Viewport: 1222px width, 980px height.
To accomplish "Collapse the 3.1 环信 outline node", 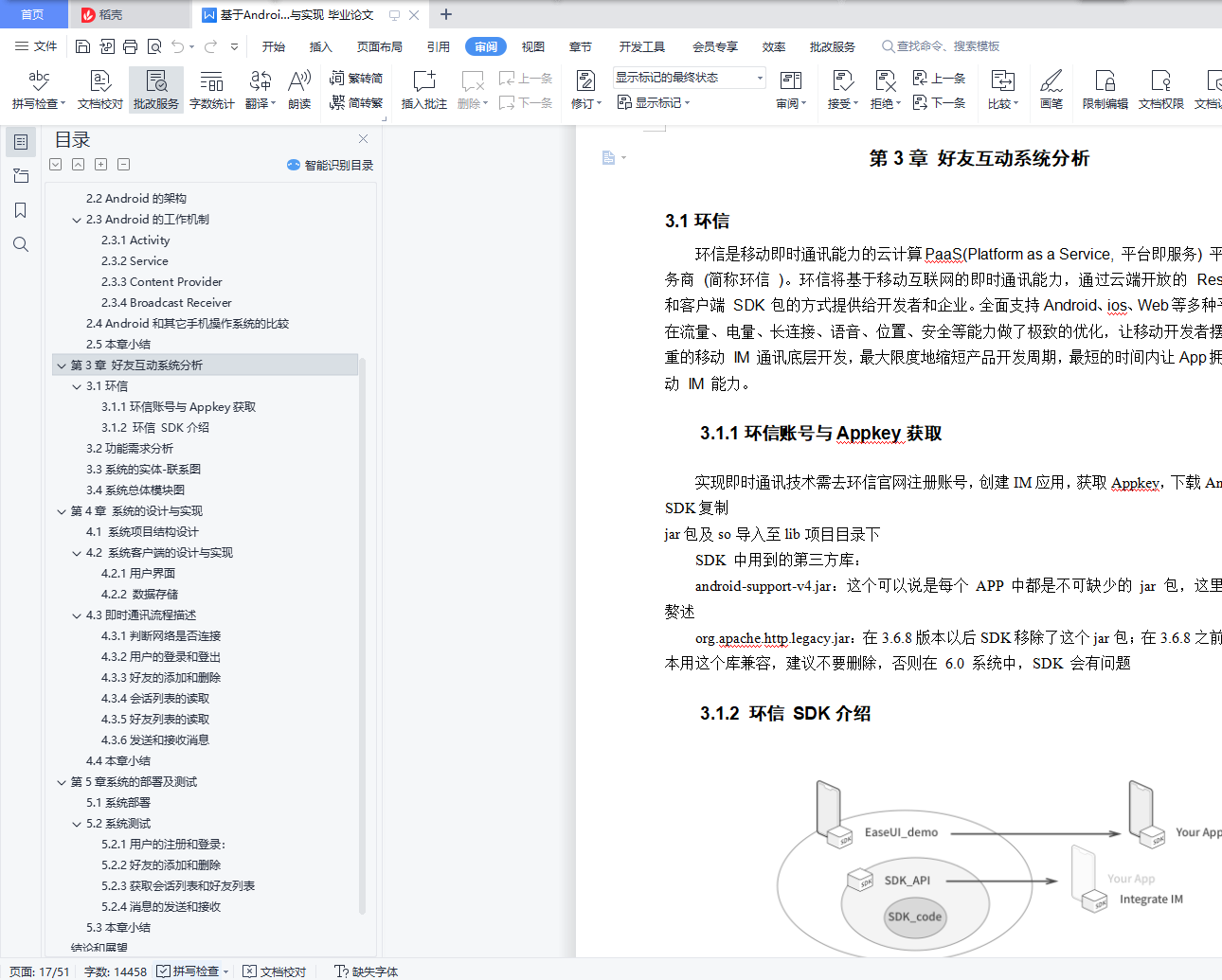I will pos(77,386).
